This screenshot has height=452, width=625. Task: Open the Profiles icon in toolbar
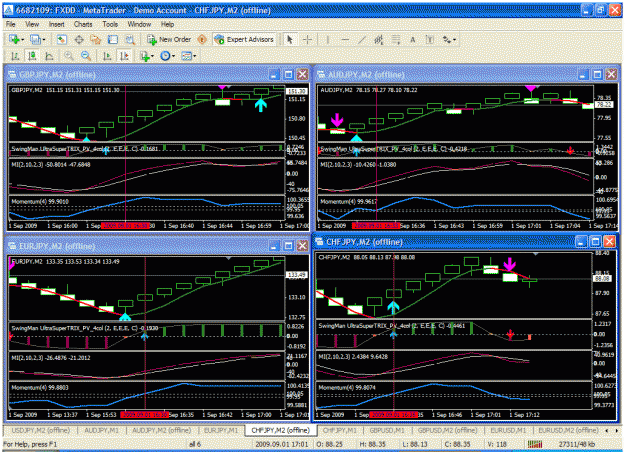pyautogui.click(x=35, y=39)
